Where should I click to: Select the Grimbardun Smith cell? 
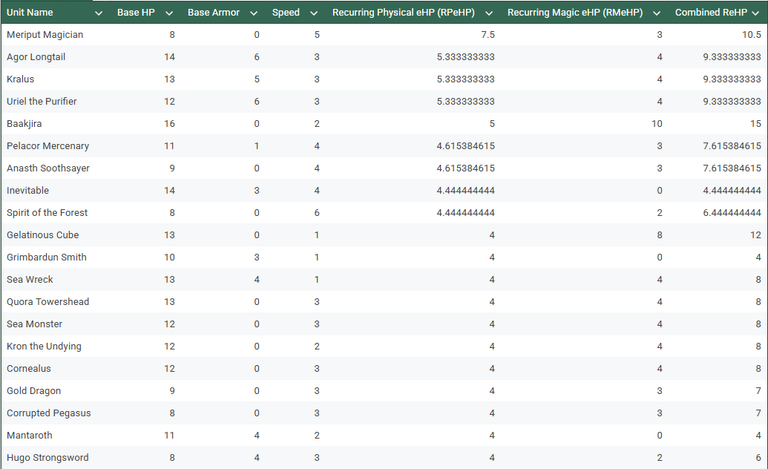(54, 258)
